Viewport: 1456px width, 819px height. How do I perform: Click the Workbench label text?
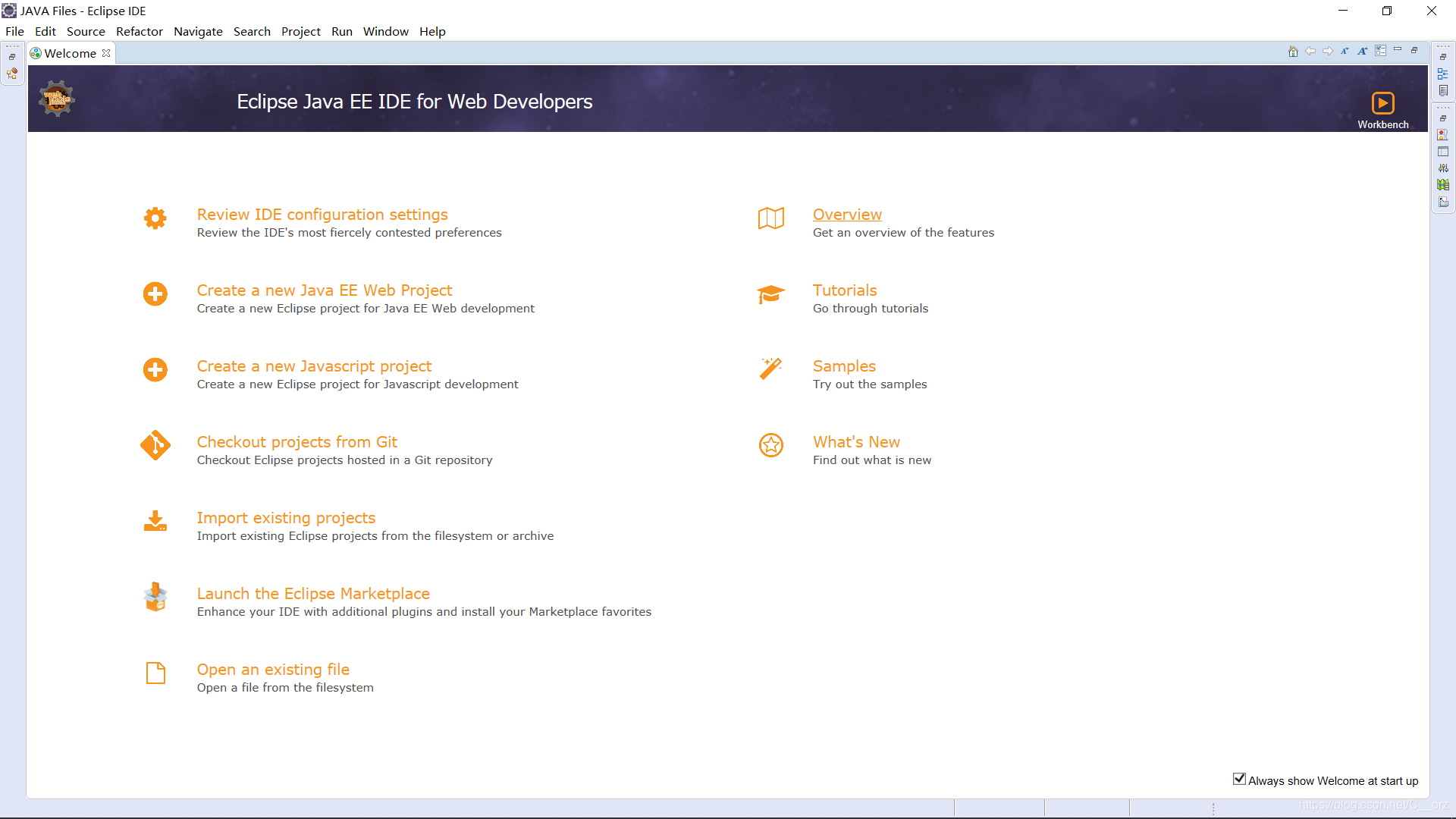(1383, 124)
